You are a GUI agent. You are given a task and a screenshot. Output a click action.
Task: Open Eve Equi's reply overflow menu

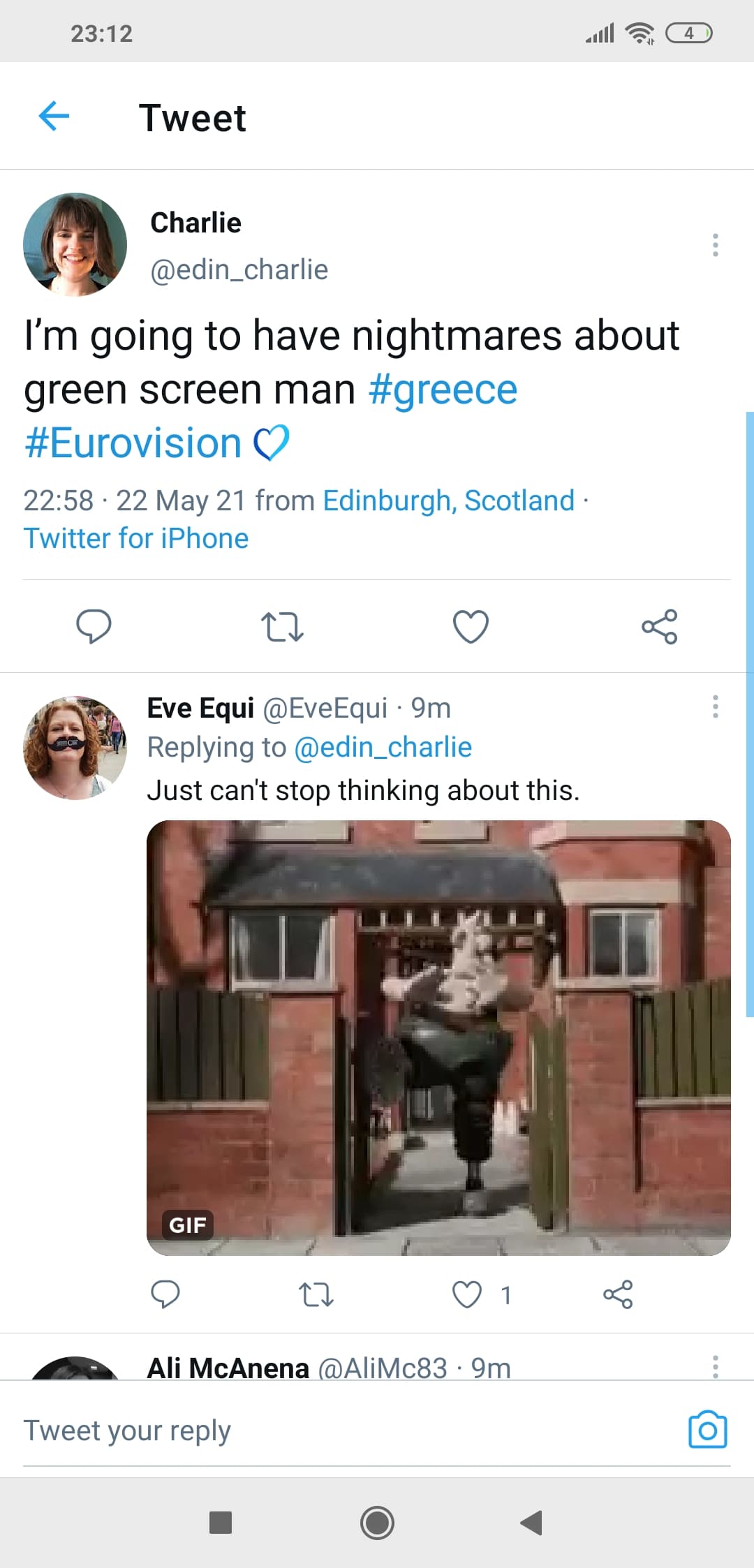715,707
